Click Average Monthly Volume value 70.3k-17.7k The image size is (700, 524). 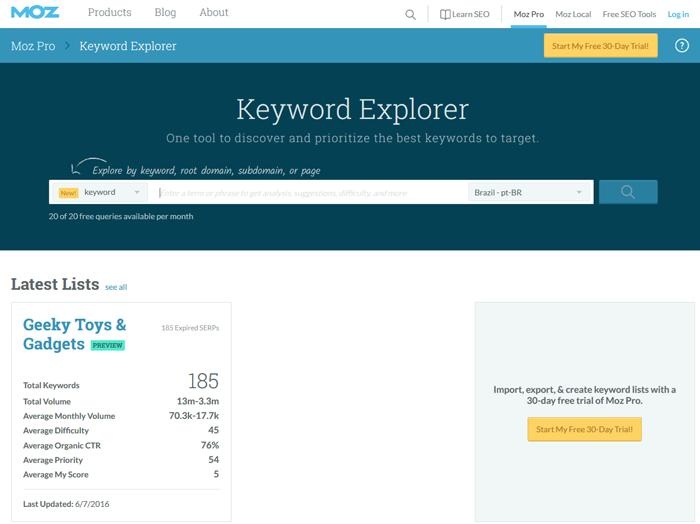tap(194, 416)
